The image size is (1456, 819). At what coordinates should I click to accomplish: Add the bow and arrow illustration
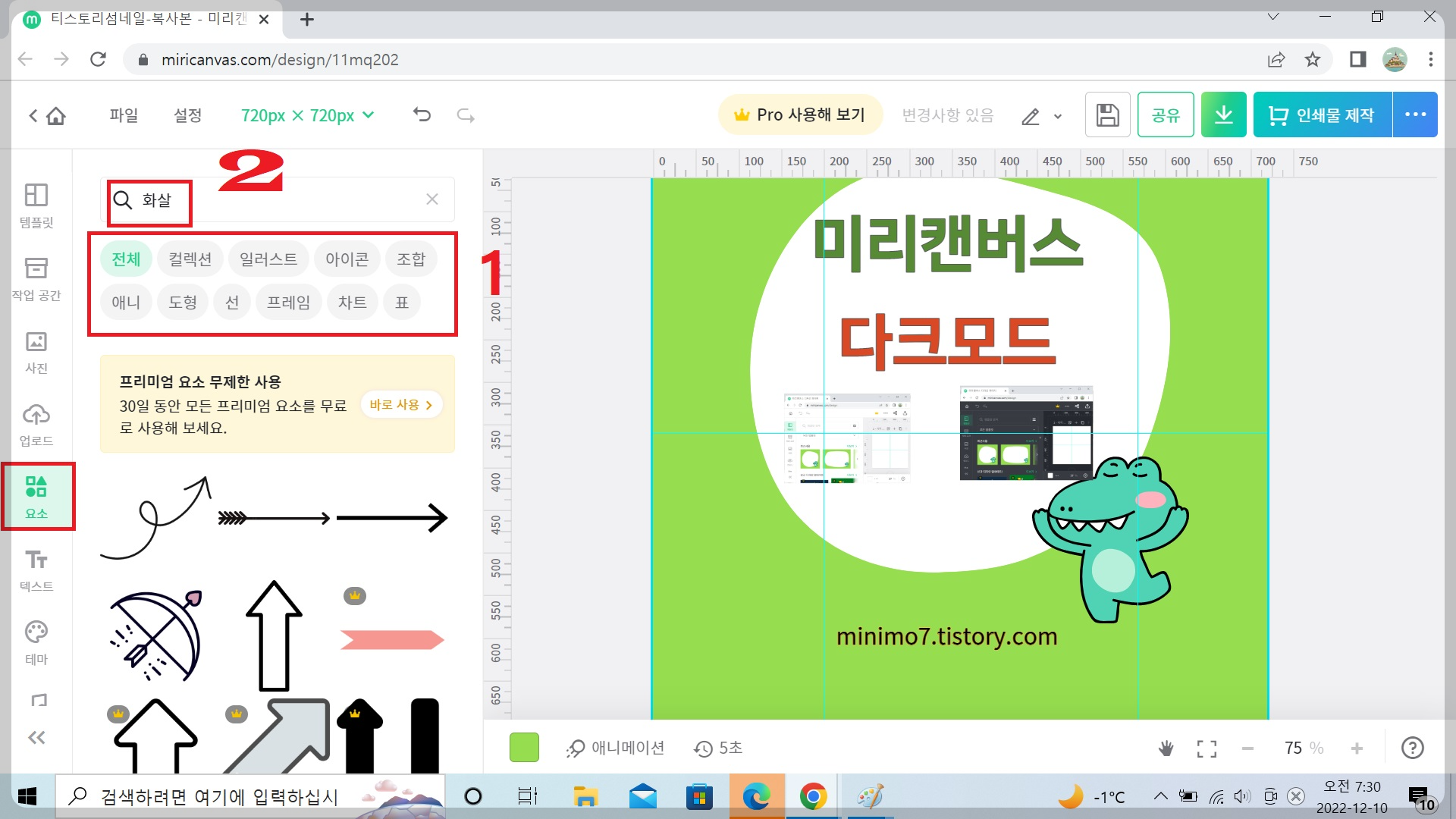tap(155, 636)
